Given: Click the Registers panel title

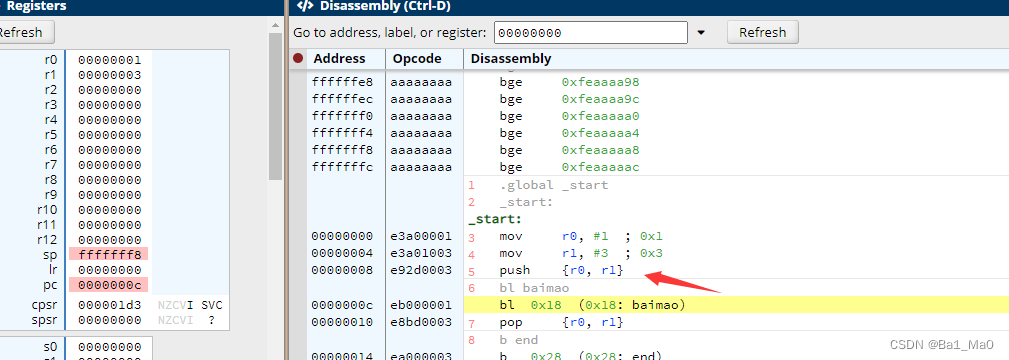Looking at the screenshot, I should click(x=36, y=6).
